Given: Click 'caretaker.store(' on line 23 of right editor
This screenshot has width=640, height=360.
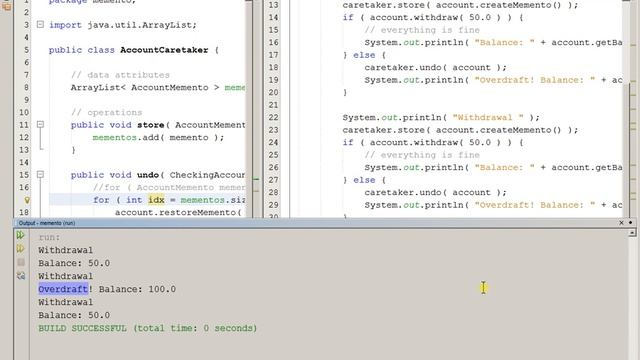Looking at the screenshot, I should coord(386,130).
